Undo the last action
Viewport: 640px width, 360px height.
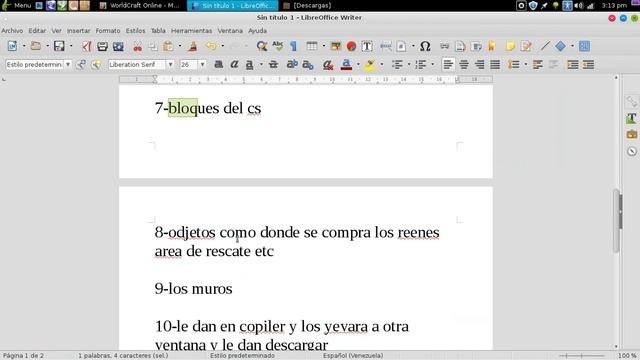click(211, 46)
